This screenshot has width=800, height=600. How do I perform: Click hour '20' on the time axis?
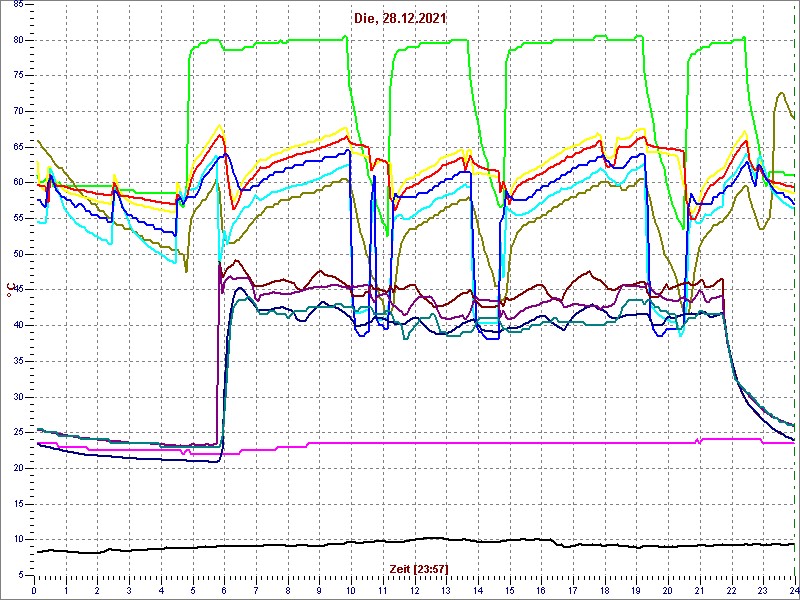pyautogui.click(x=668, y=590)
